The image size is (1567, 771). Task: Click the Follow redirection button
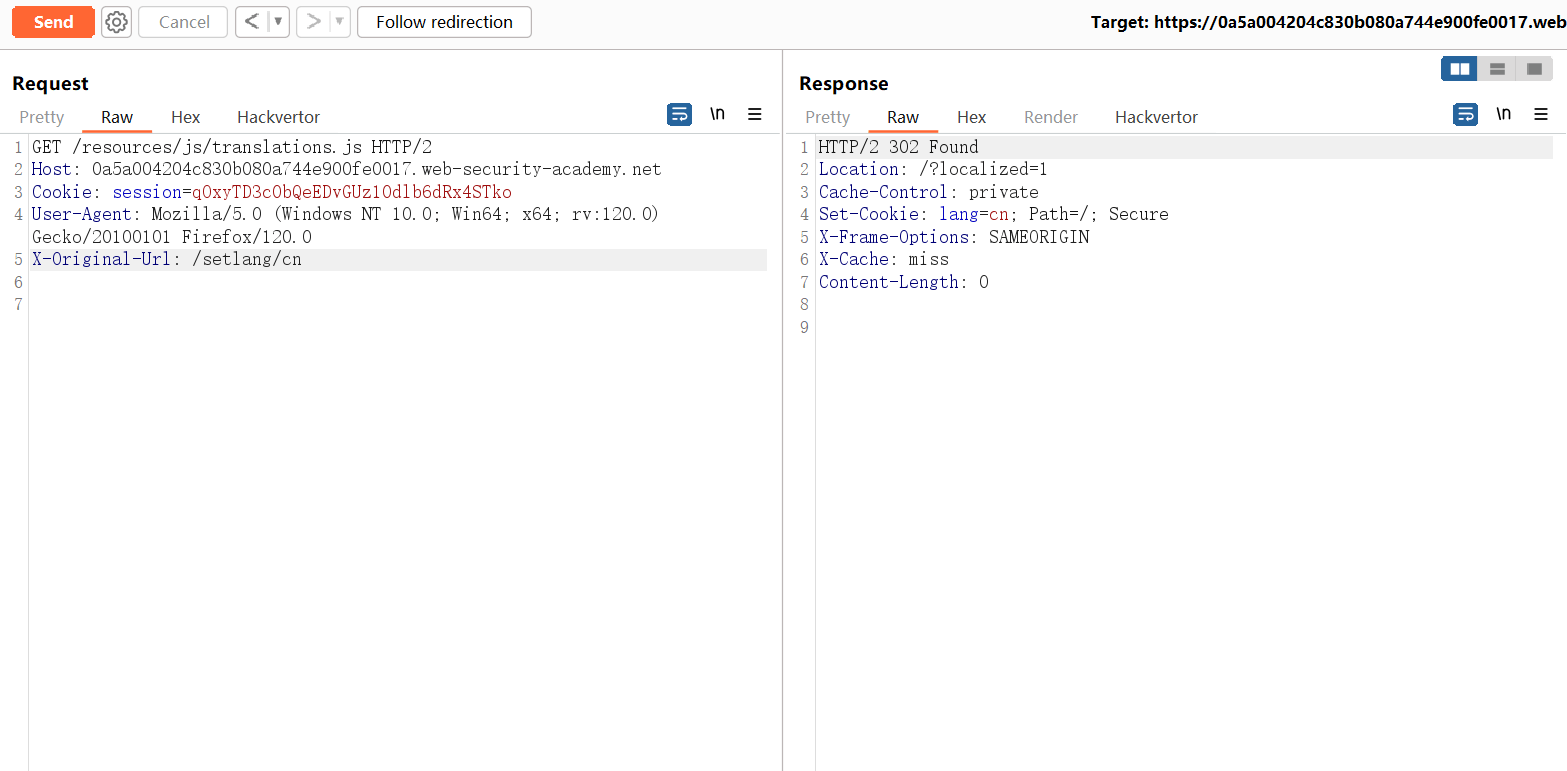pos(444,22)
